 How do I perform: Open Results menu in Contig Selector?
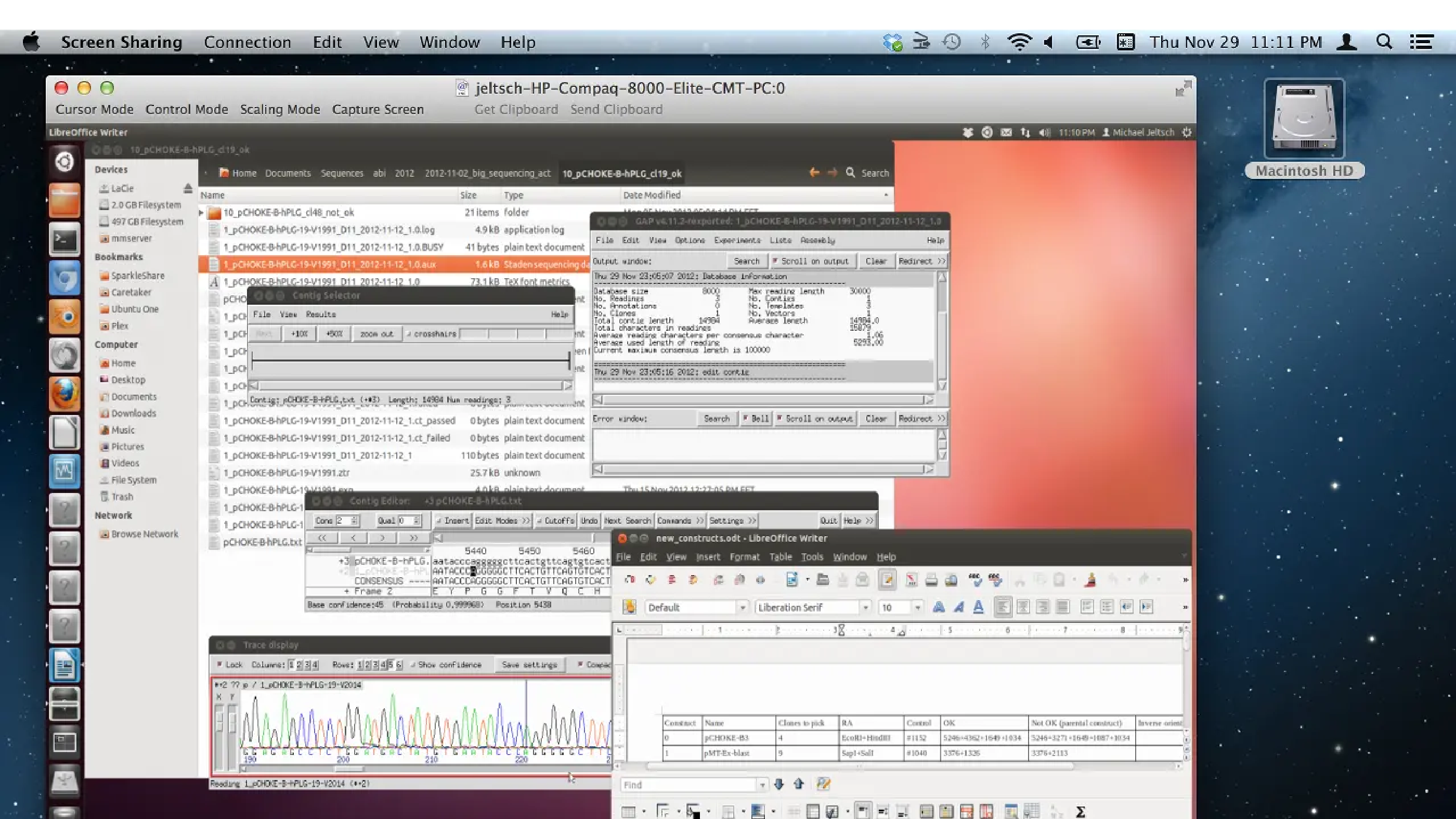[320, 314]
